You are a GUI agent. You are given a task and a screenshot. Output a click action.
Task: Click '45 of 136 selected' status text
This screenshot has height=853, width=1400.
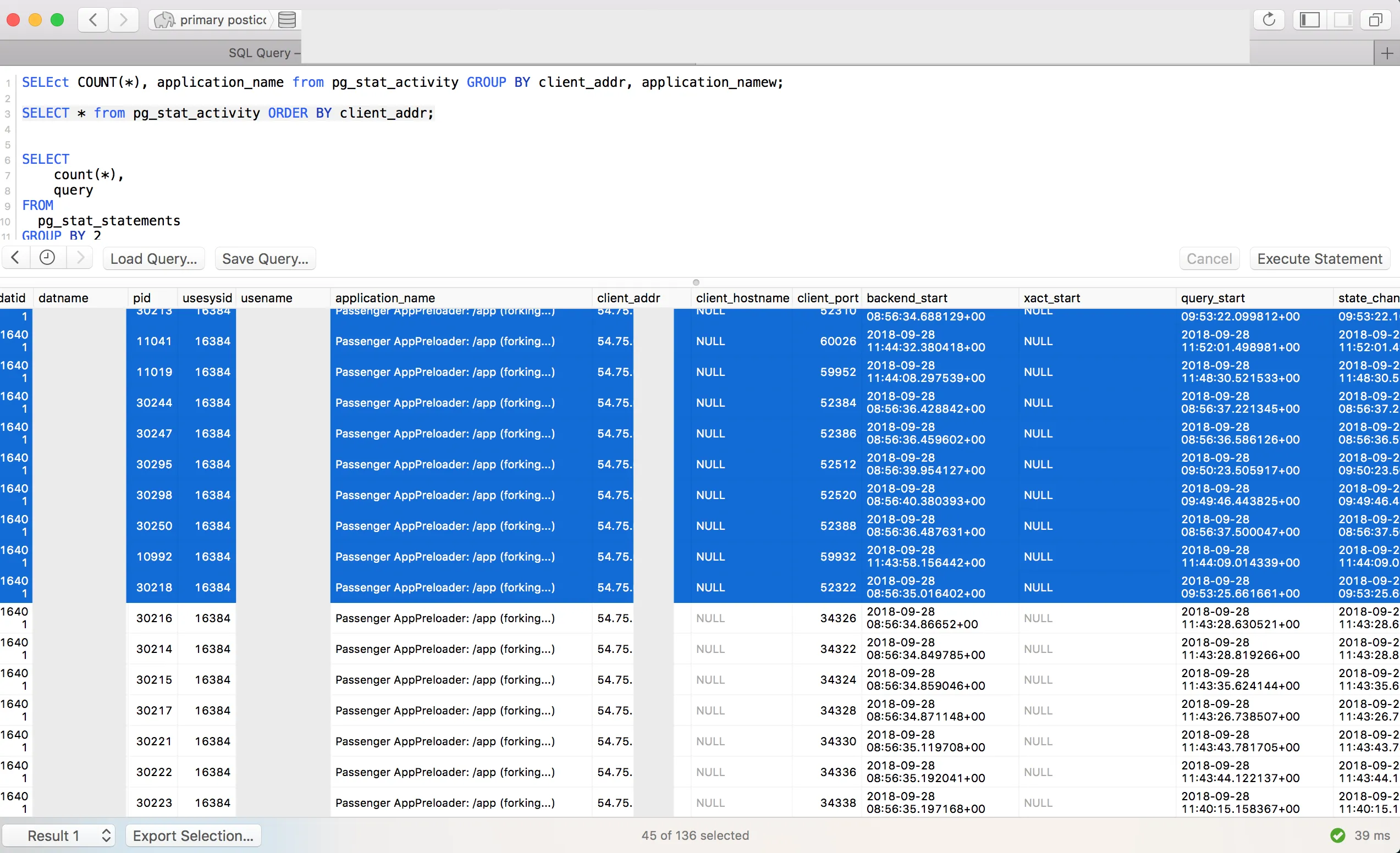point(695,835)
